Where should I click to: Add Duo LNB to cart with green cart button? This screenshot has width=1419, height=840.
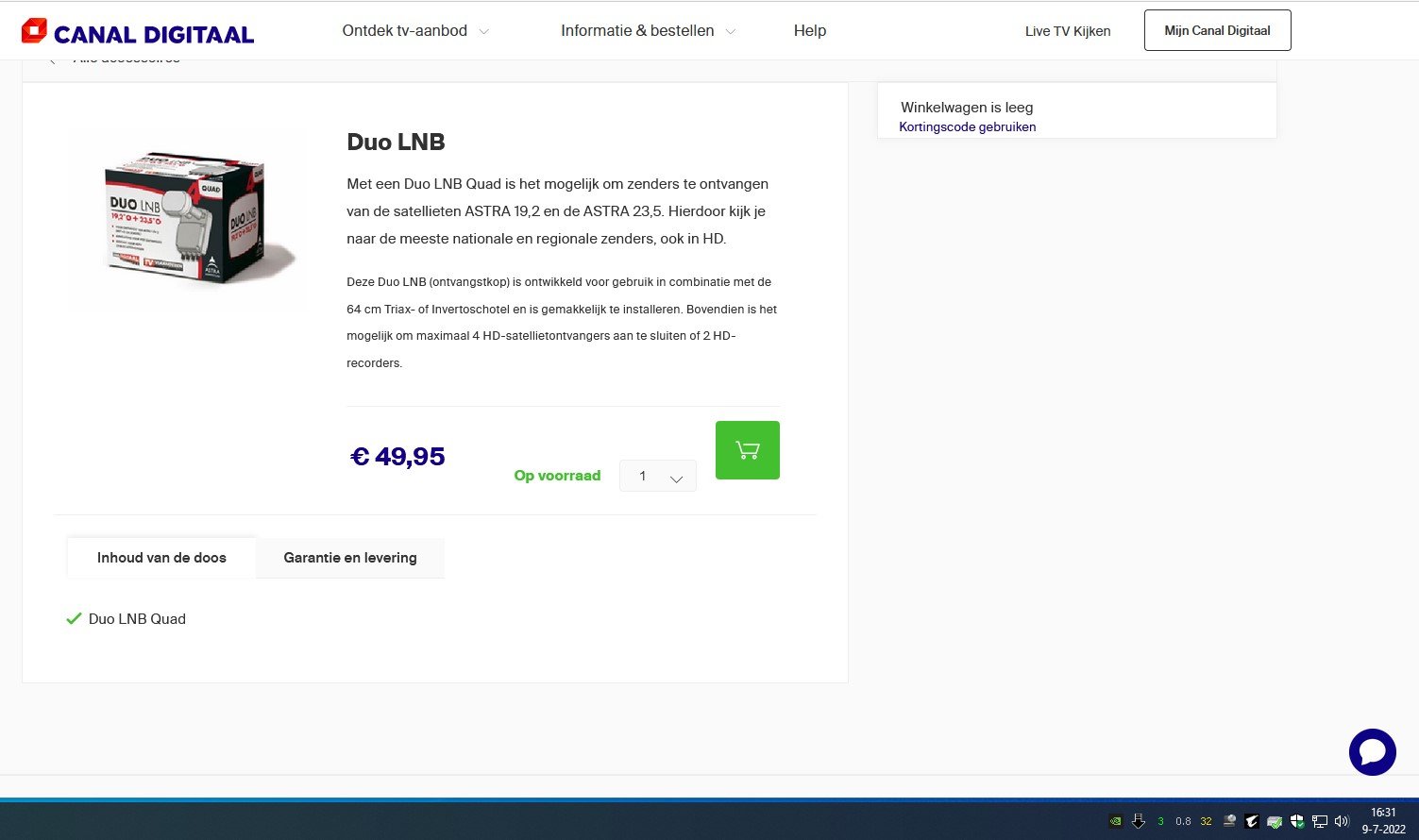[748, 450]
